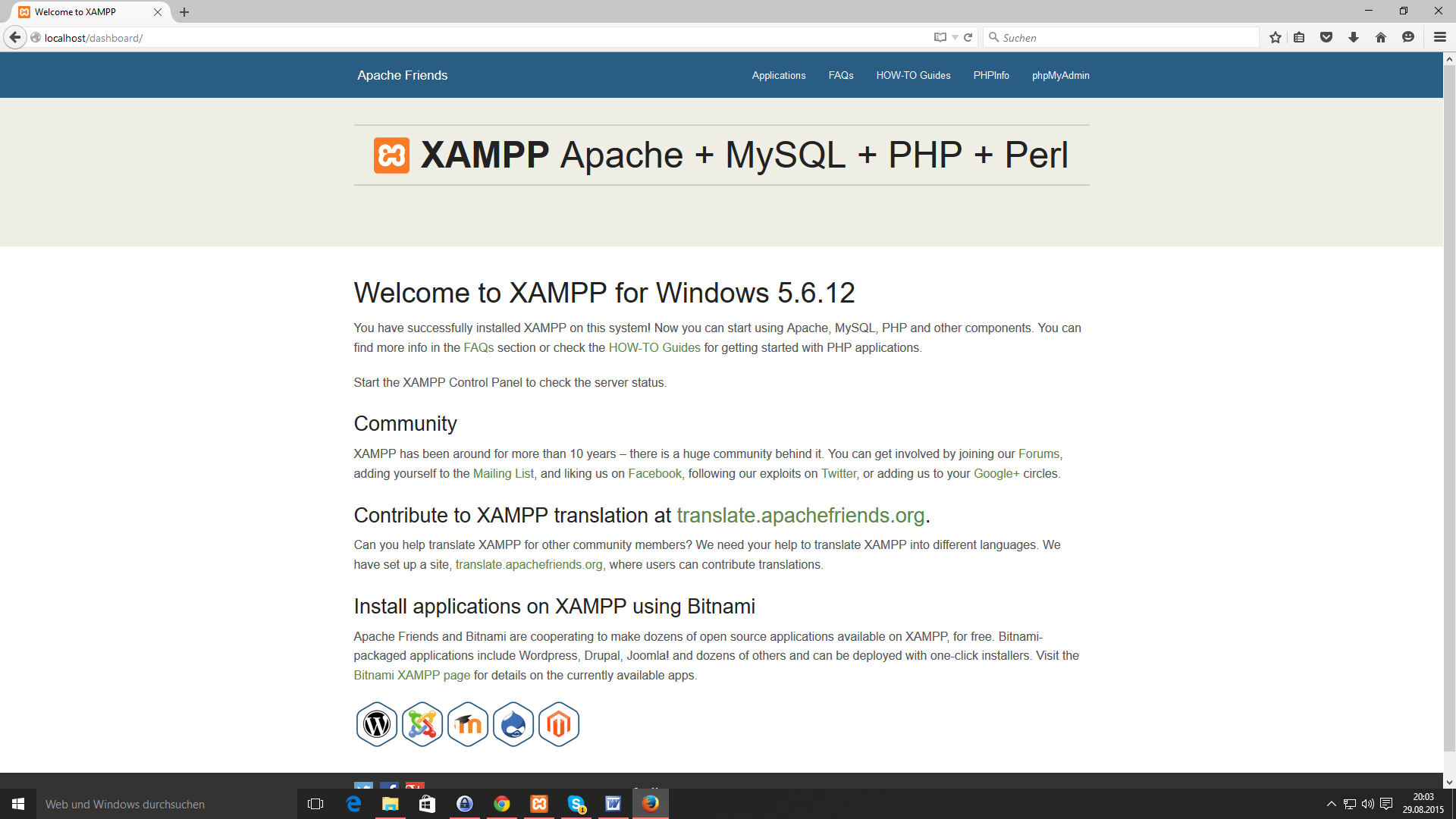
Task: Expand the URL bar history dropdown
Action: (x=955, y=37)
